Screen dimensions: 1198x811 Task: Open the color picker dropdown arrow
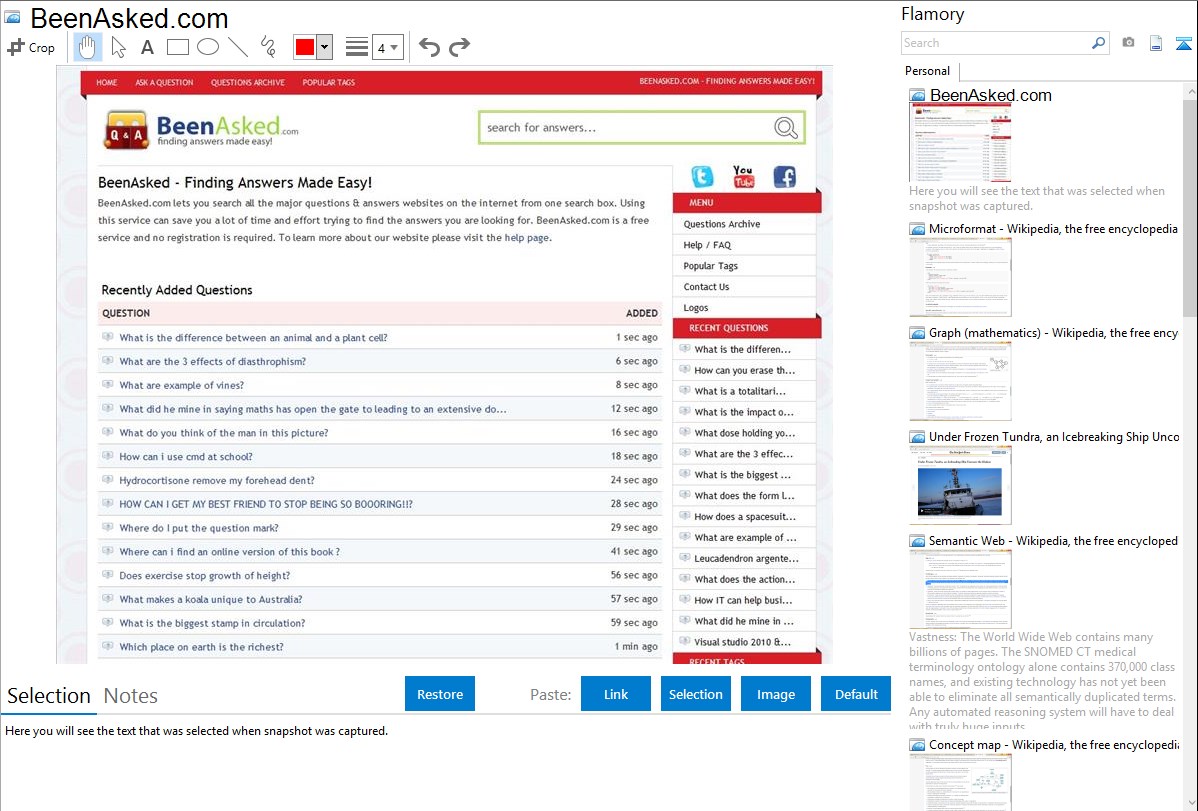point(325,47)
